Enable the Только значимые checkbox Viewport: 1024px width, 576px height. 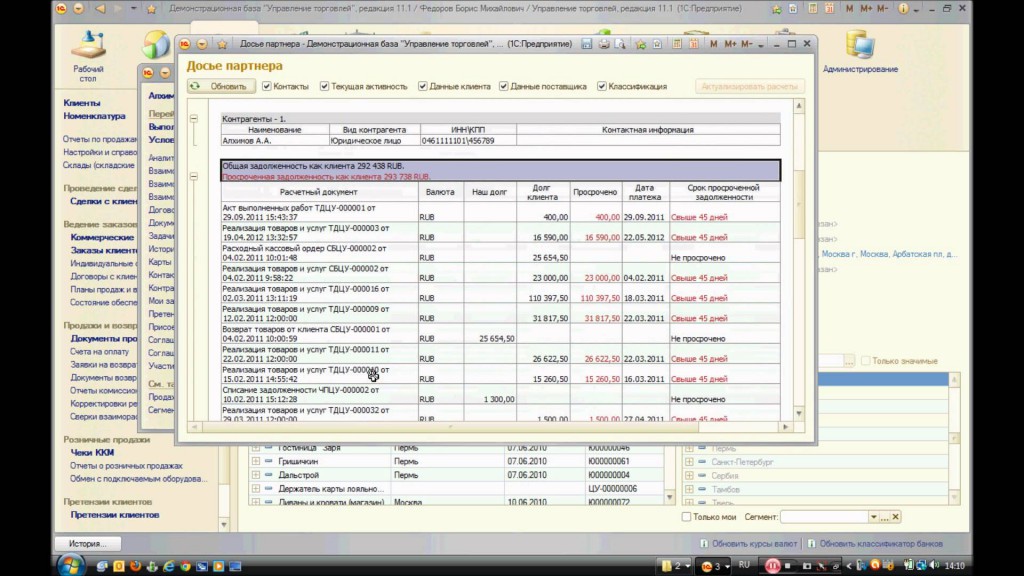click(x=865, y=360)
